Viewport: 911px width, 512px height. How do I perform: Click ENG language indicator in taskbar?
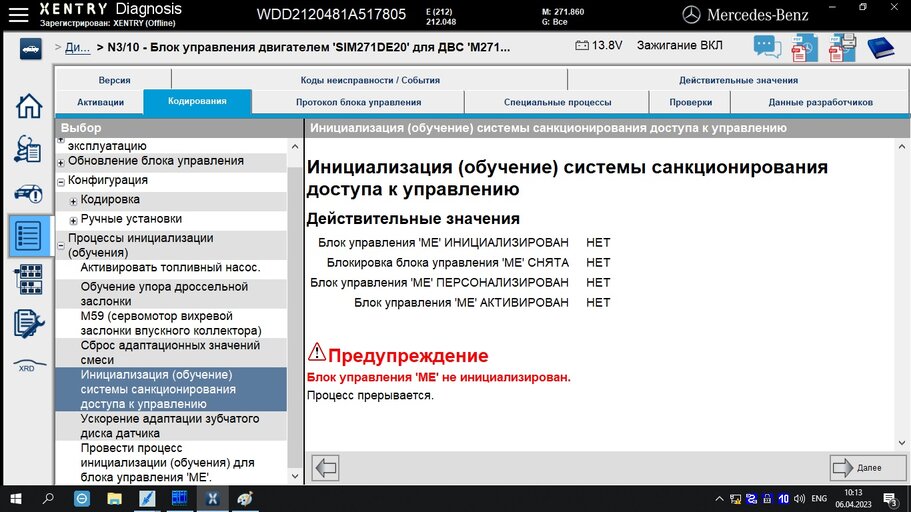(819, 499)
